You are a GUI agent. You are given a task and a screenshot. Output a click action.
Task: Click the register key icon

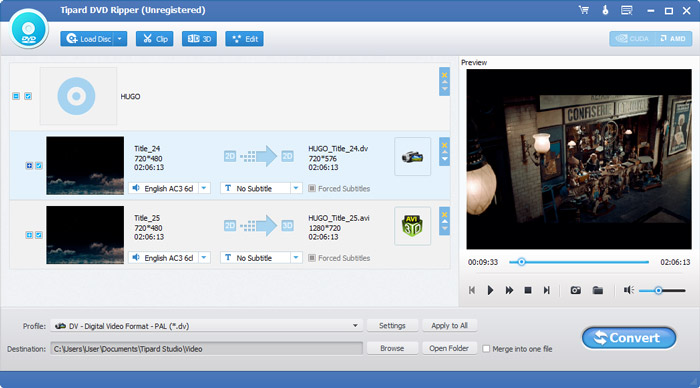pos(605,10)
